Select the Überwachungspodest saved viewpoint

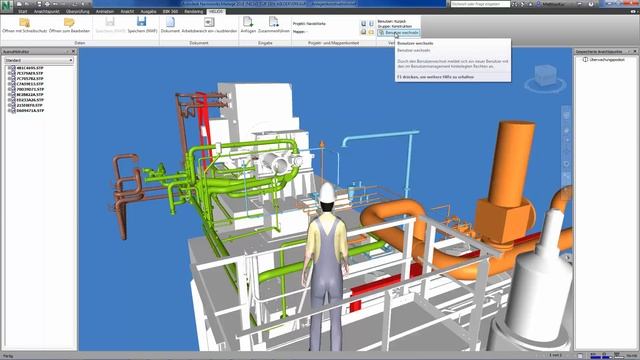(x=606, y=60)
